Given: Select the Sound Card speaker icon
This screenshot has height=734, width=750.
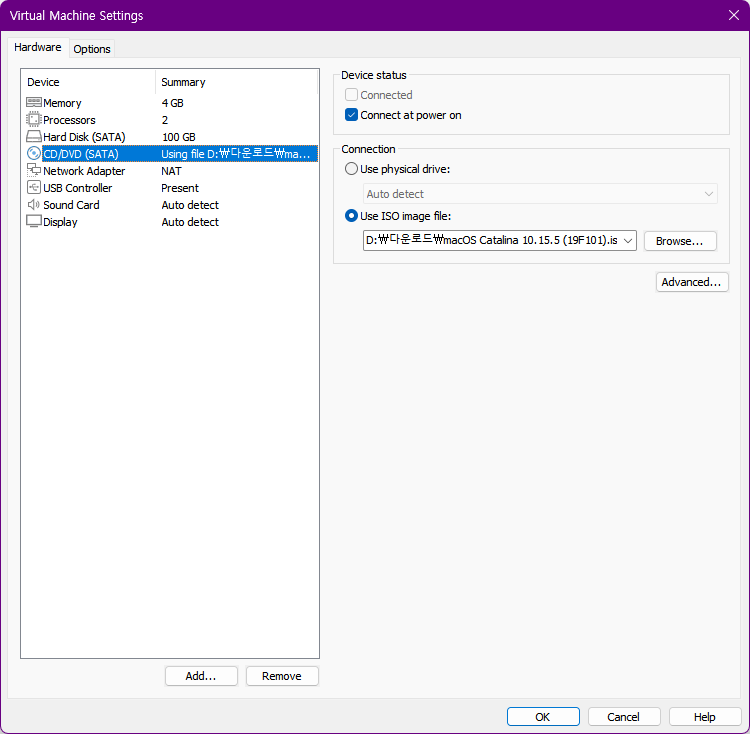Looking at the screenshot, I should [33, 205].
